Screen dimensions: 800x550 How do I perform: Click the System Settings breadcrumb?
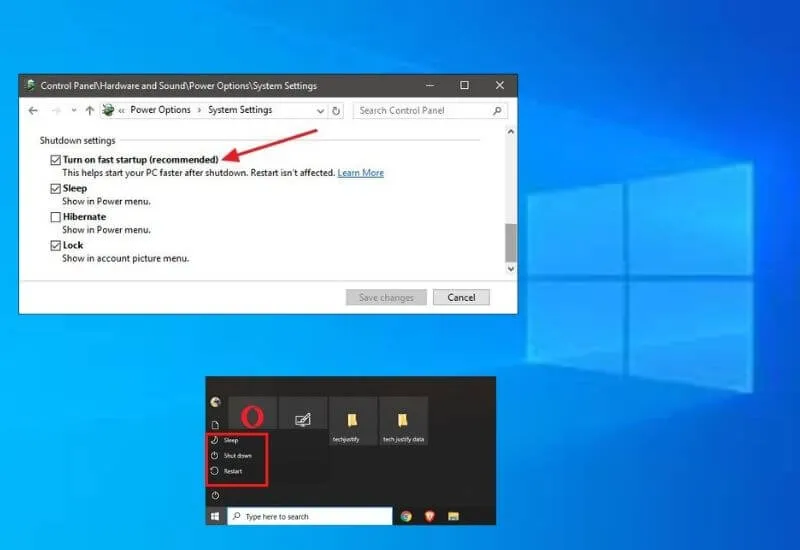coord(240,110)
